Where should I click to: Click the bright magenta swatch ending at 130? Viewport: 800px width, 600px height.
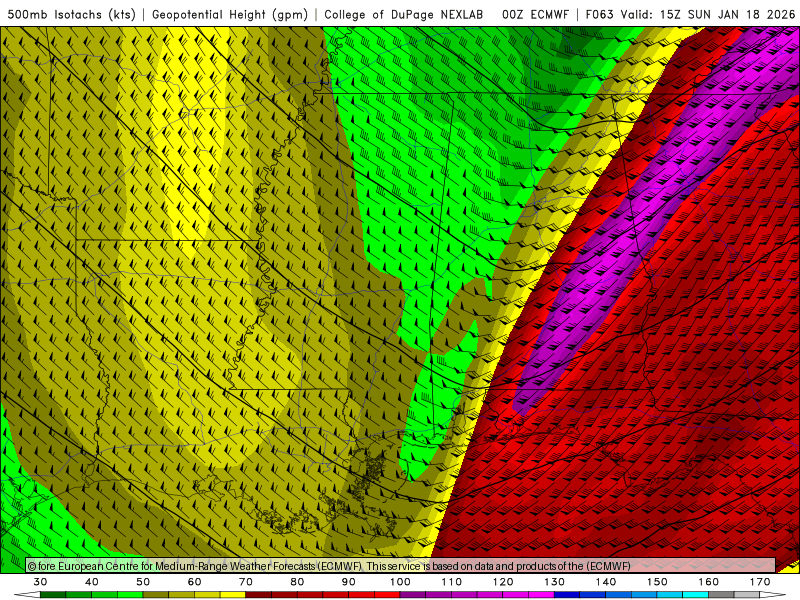(541, 595)
